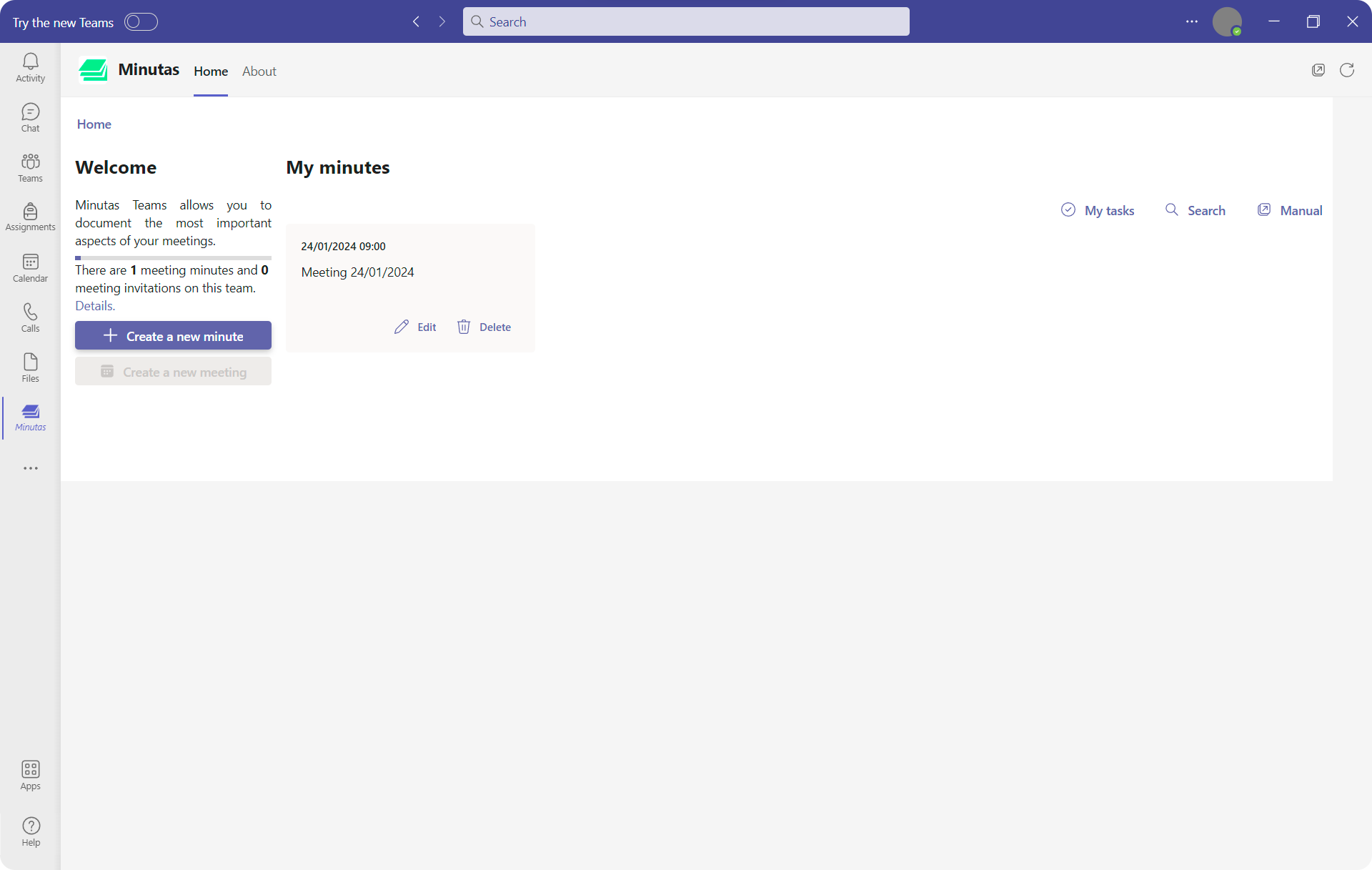The height and width of the screenshot is (870, 1372).
Task: Go forward with the right arrow
Action: tap(442, 22)
